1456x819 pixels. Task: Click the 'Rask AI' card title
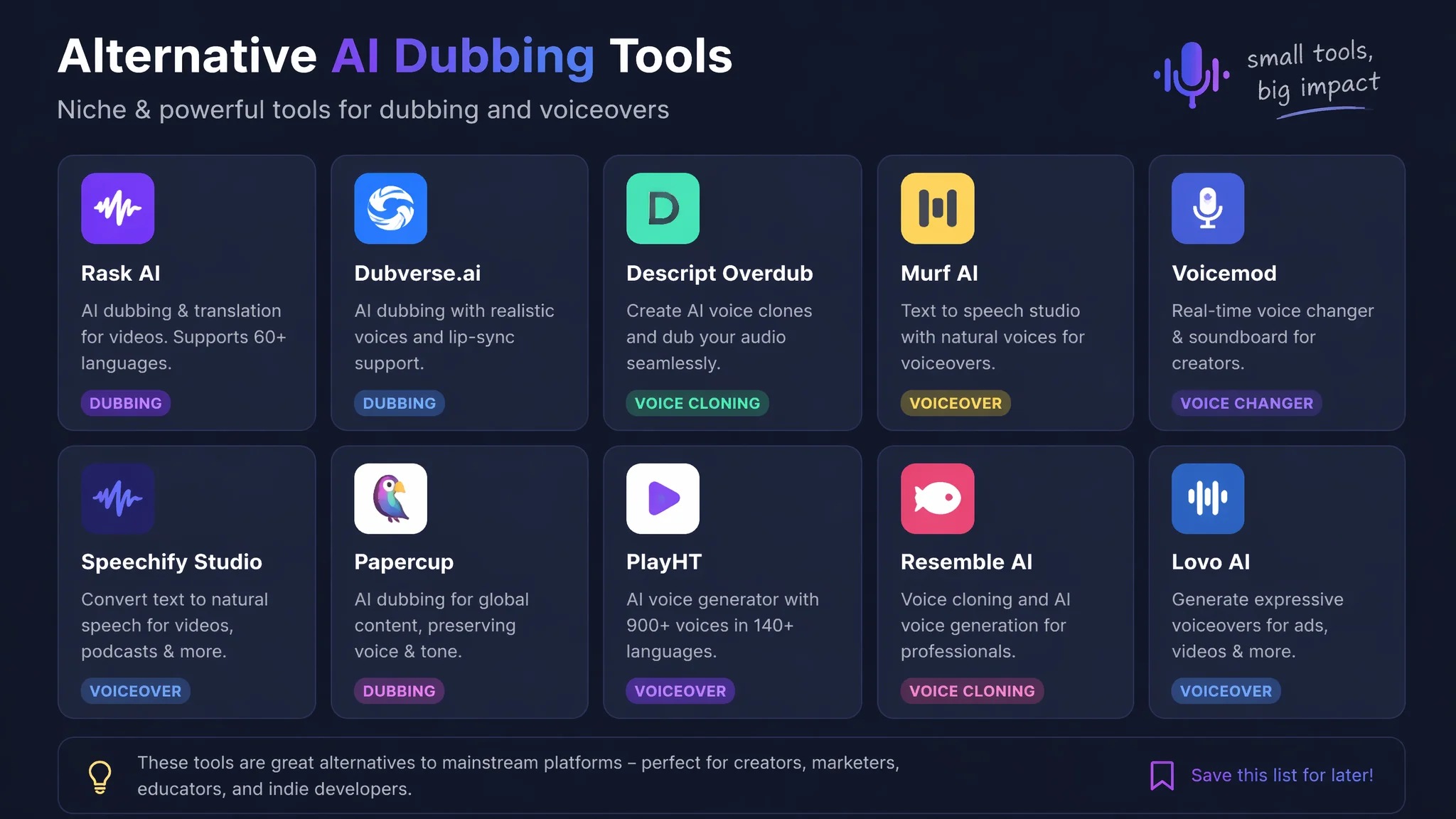121,273
